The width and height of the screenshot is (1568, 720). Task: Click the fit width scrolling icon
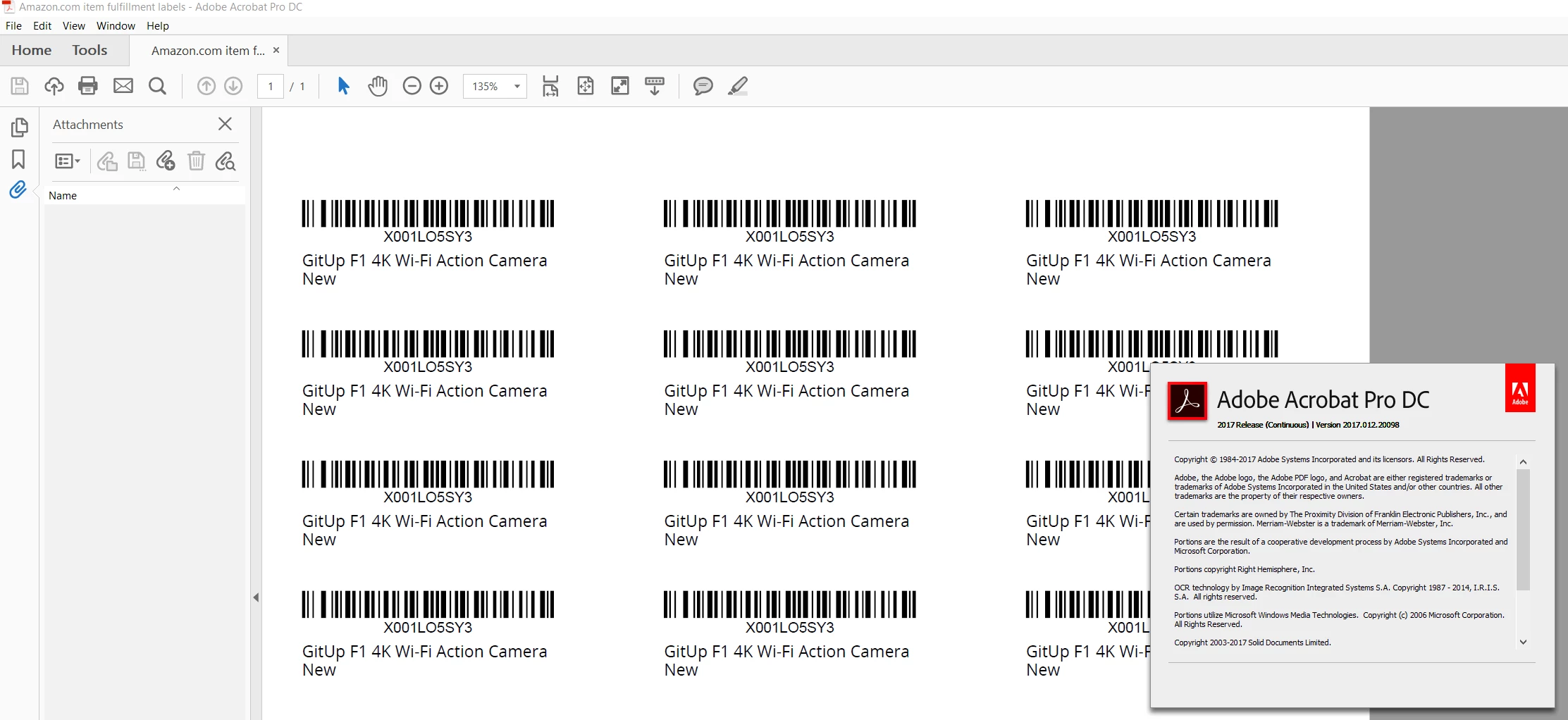click(550, 86)
